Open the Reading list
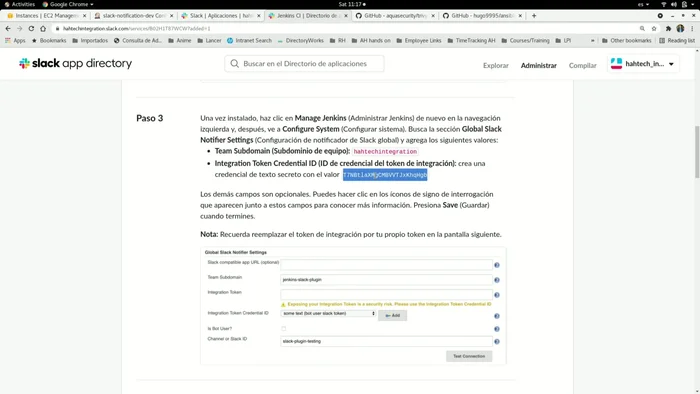Image resolution: width=700 pixels, height=394 pixels. click(677, 41)
